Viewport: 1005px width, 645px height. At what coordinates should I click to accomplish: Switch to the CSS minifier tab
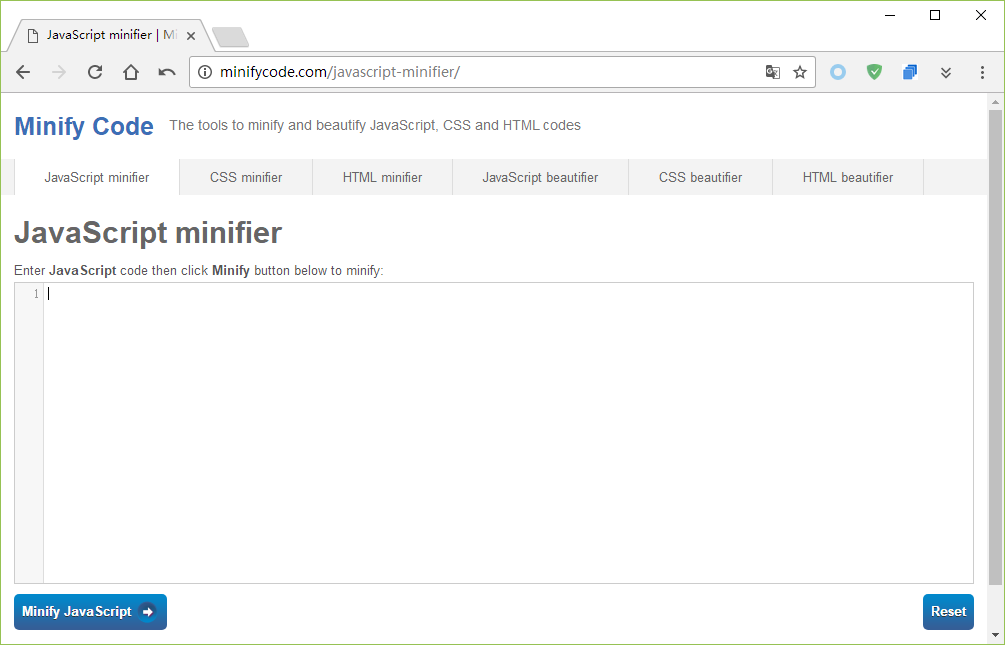click(246, 177)
